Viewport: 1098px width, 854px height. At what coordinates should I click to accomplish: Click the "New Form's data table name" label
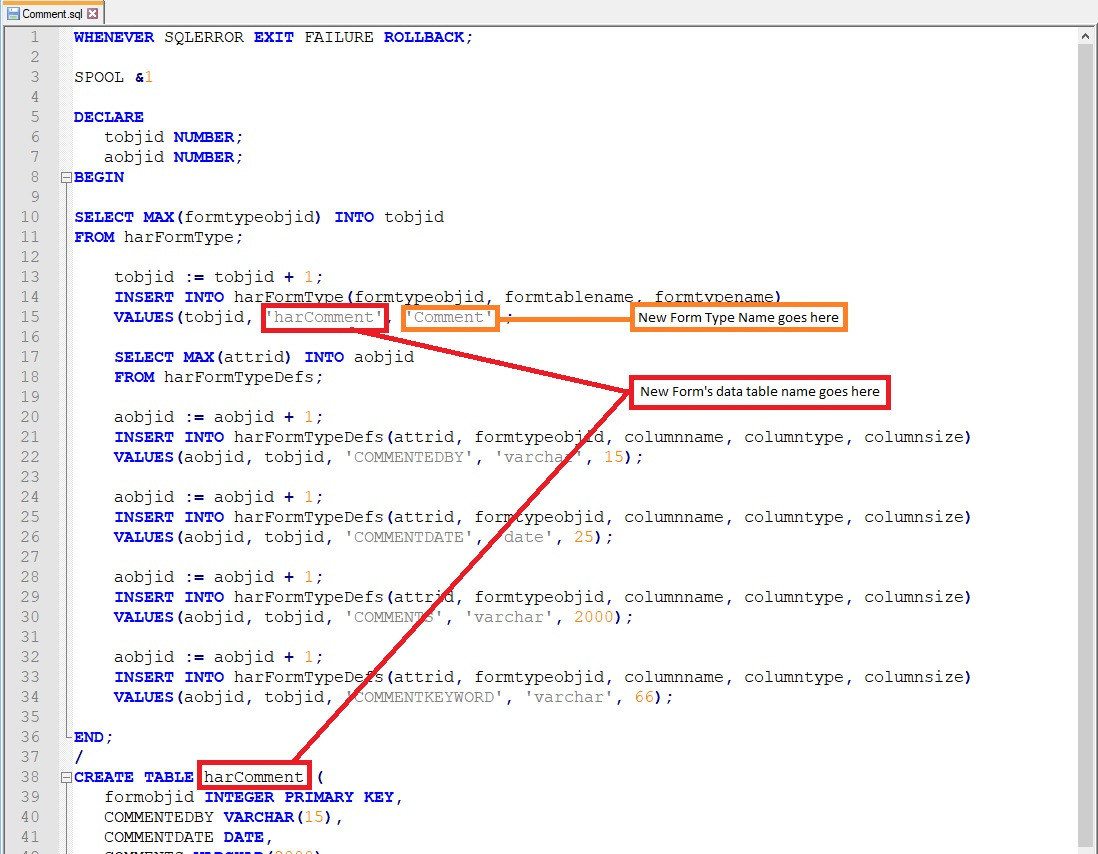click(x=760, y=392)
